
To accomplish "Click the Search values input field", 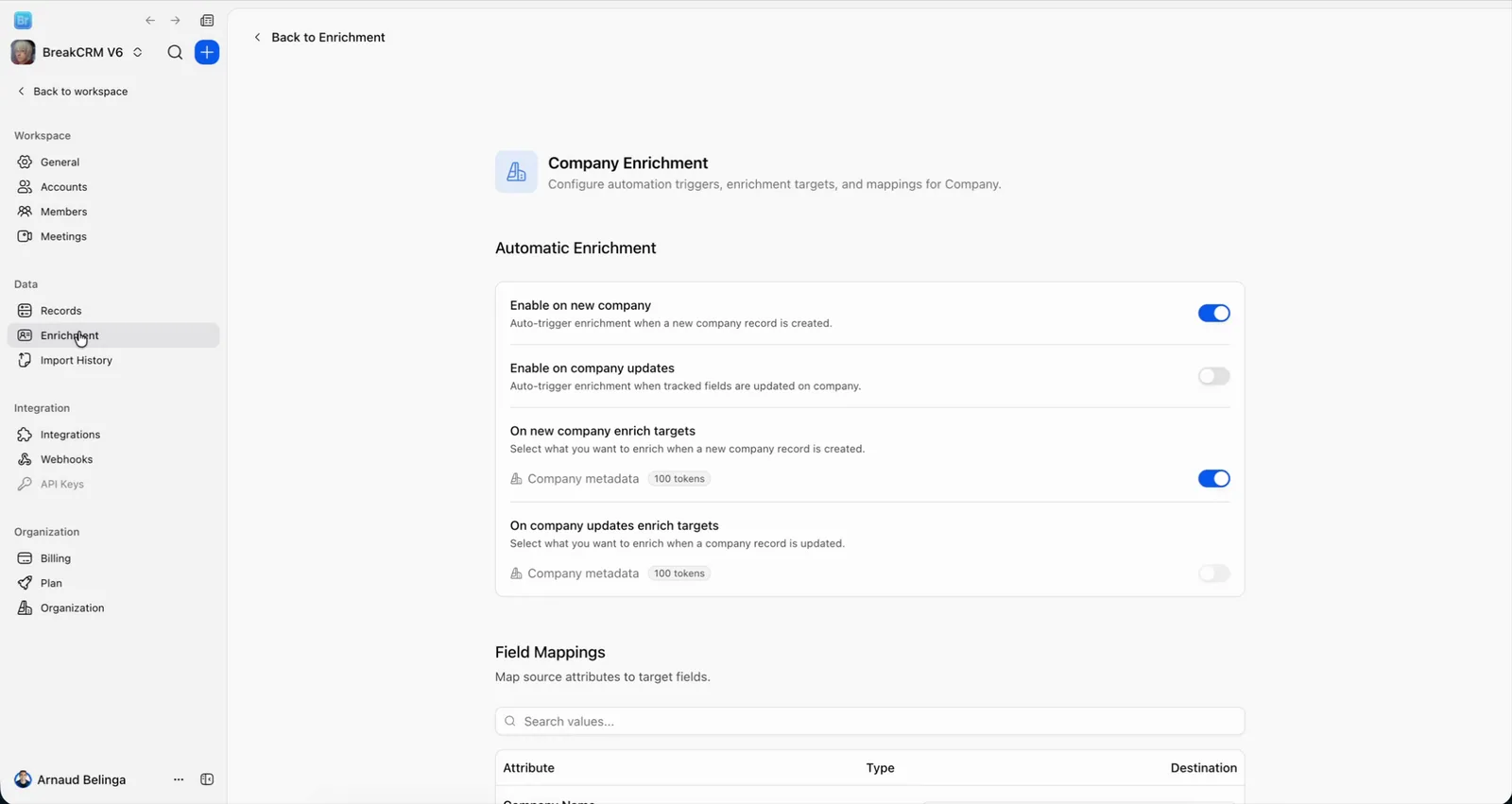I will click(869, 721).
